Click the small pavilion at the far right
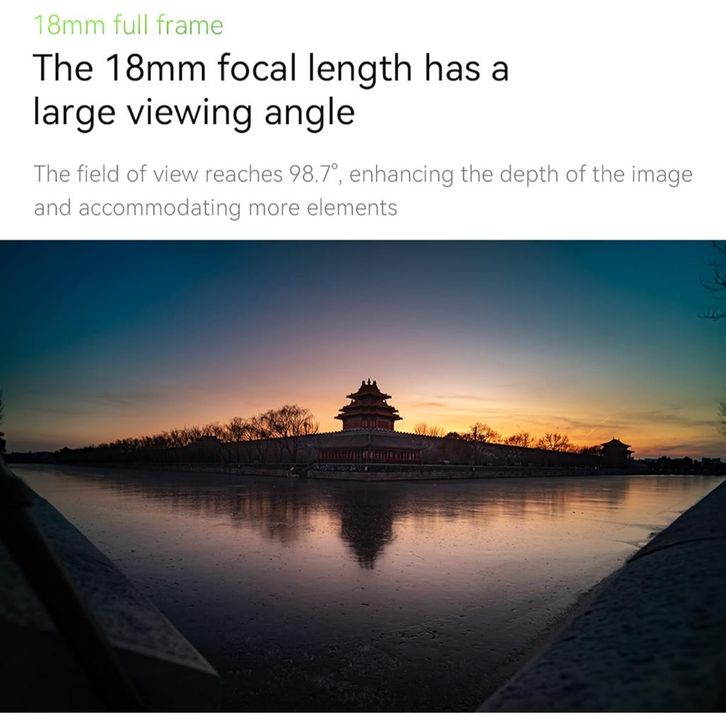Screen dimensions: 726x726 [x=616, y=449]
